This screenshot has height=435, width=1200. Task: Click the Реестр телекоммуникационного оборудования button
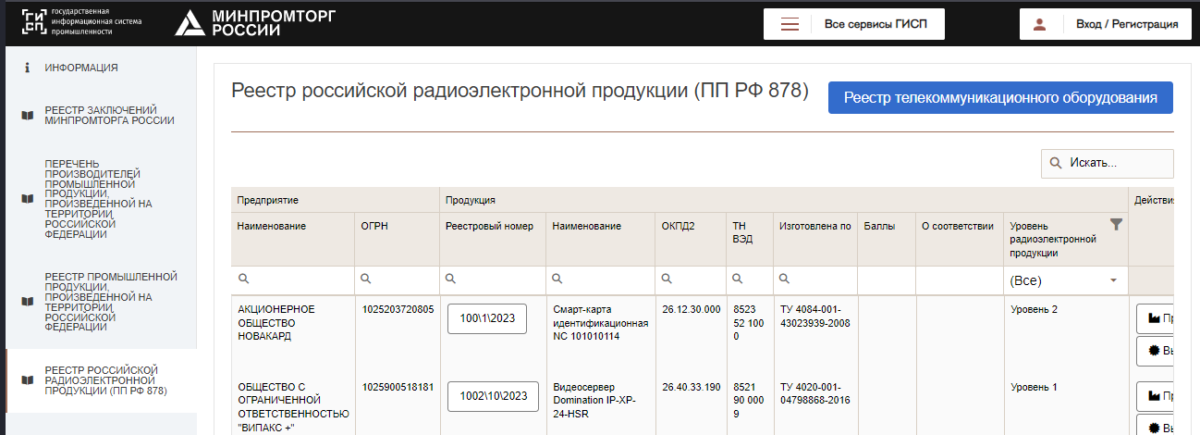(1000, 98)
